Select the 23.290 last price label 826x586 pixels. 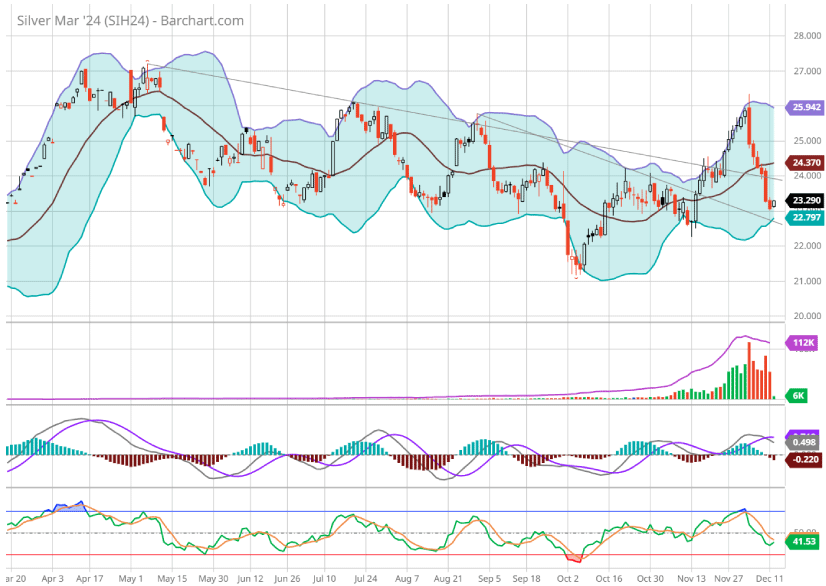(805, 202)
